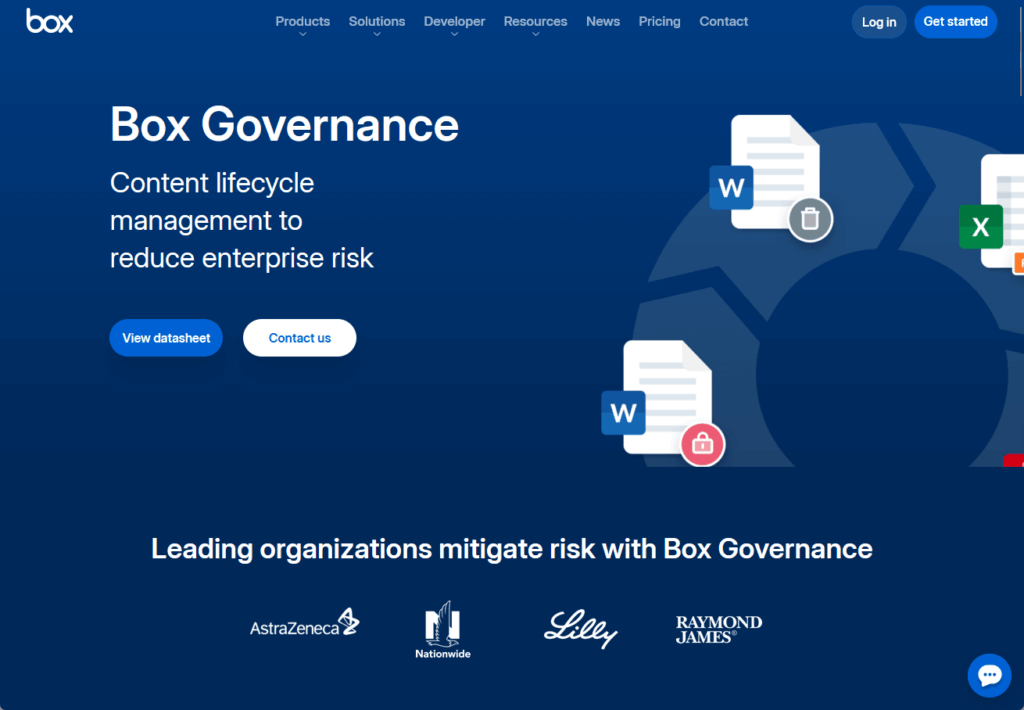Open the Developer nav item
Screen dimensions: 1024x710
coord(455,22)
